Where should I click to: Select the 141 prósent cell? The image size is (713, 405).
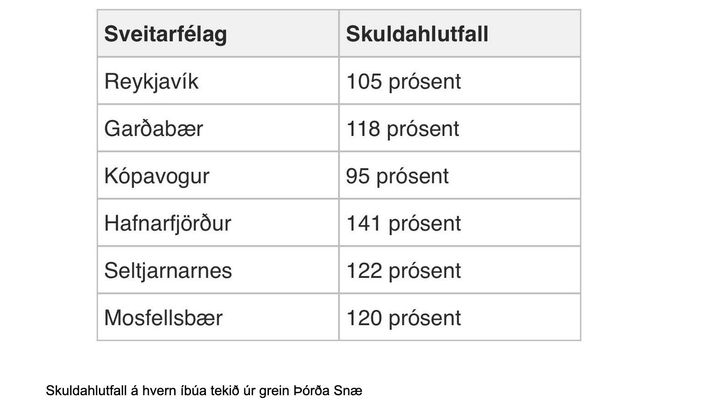(x=403, y=223)
